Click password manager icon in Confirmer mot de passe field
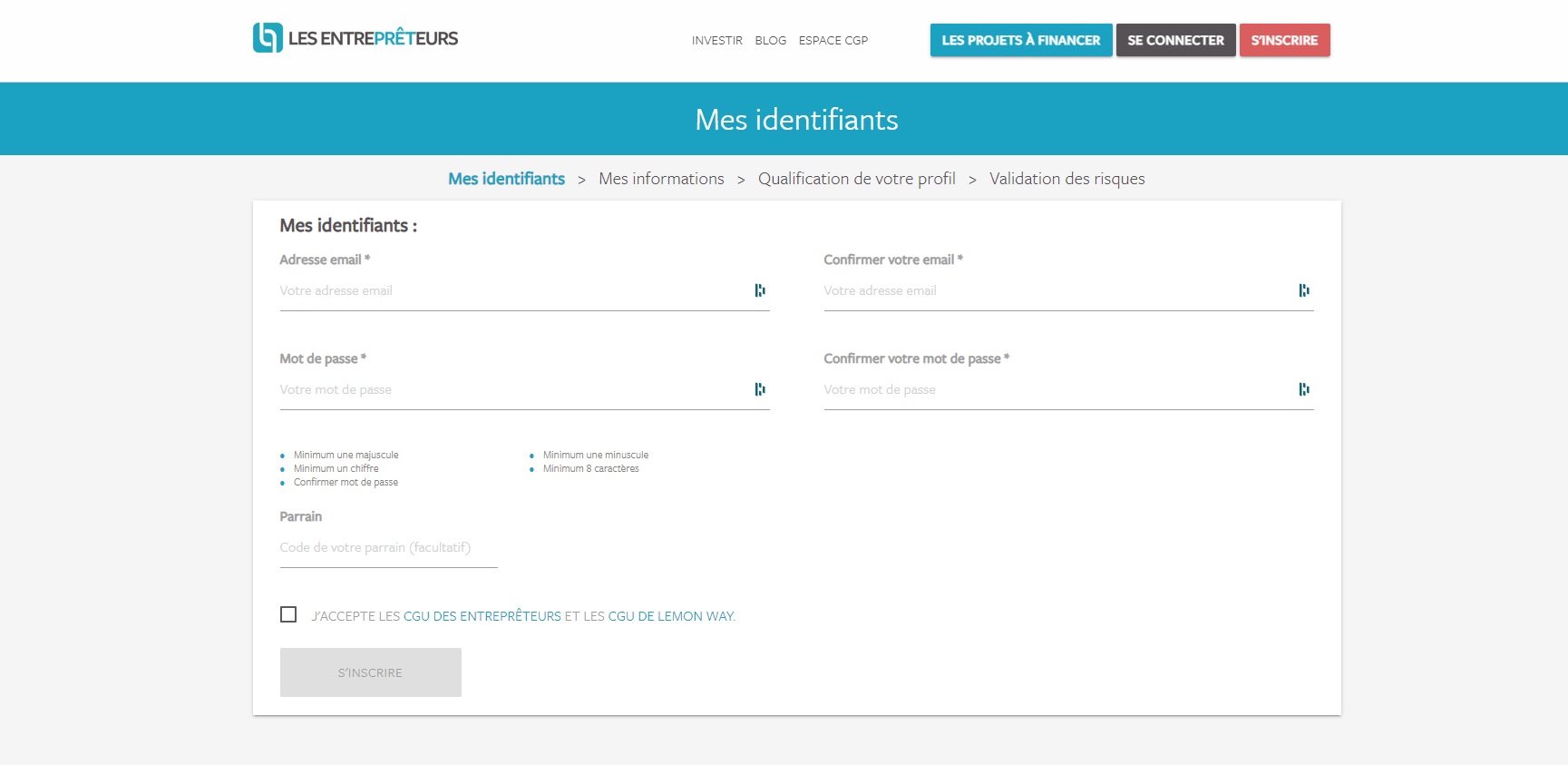 pyautogui.click(x=1304, y=389)
